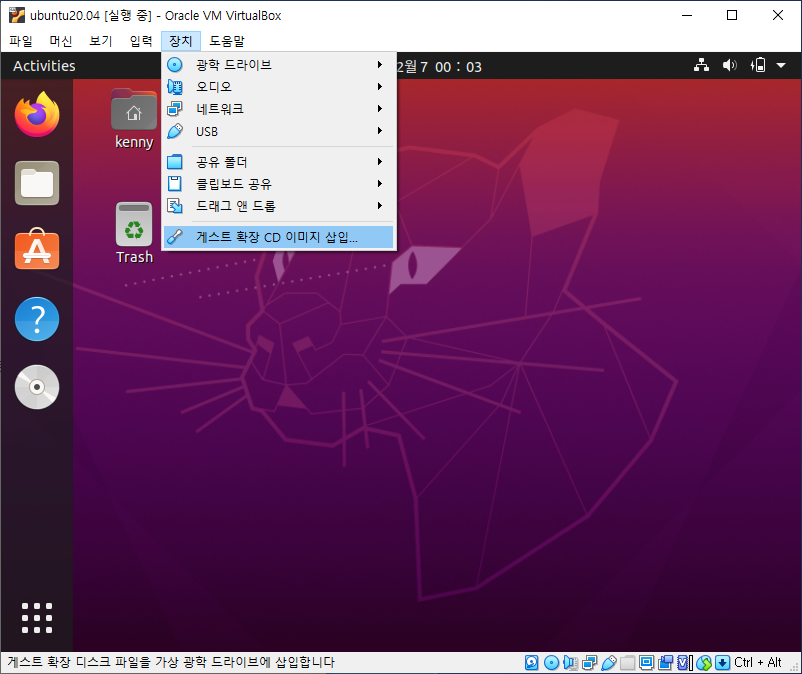This screenshot has height=674, width=802.
Task: Click the clock date in top bar
Action: coord(439,66)
